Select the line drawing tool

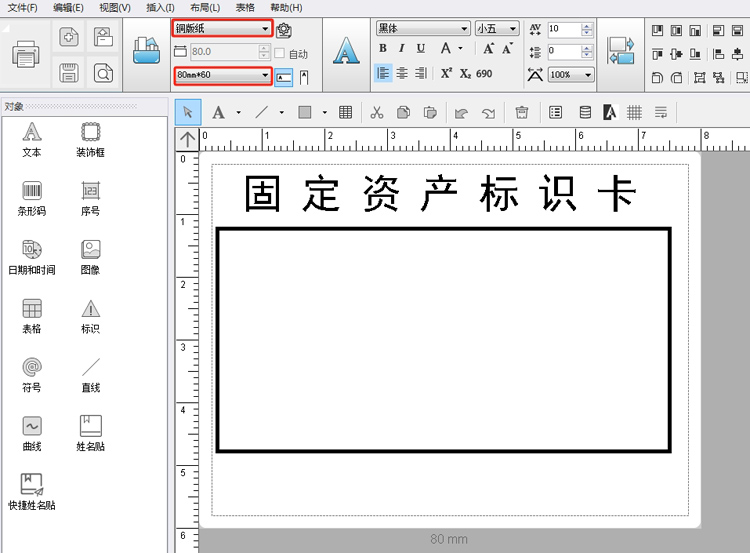[x=262, y=113]
